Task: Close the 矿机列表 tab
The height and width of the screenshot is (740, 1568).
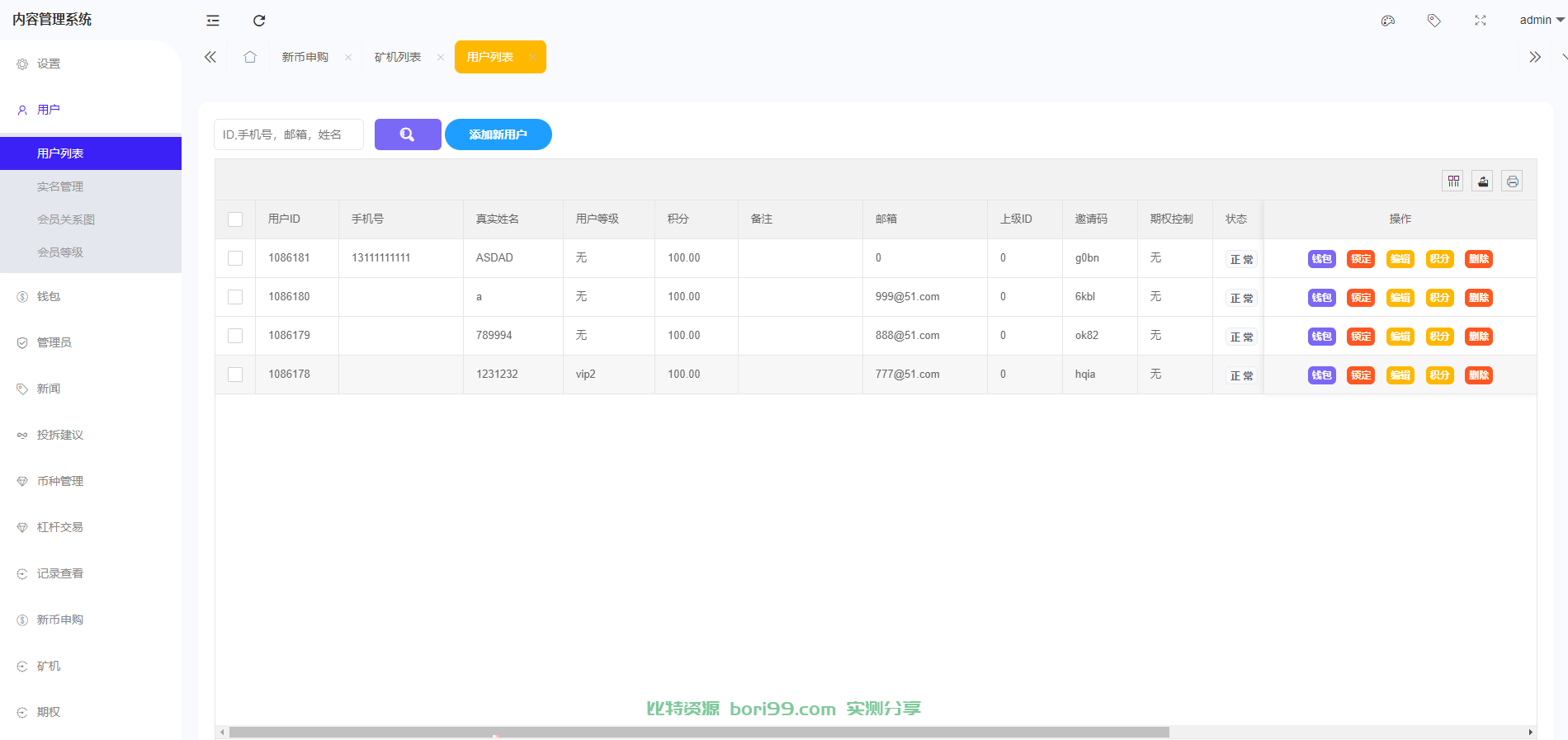Action: (441, 57)
